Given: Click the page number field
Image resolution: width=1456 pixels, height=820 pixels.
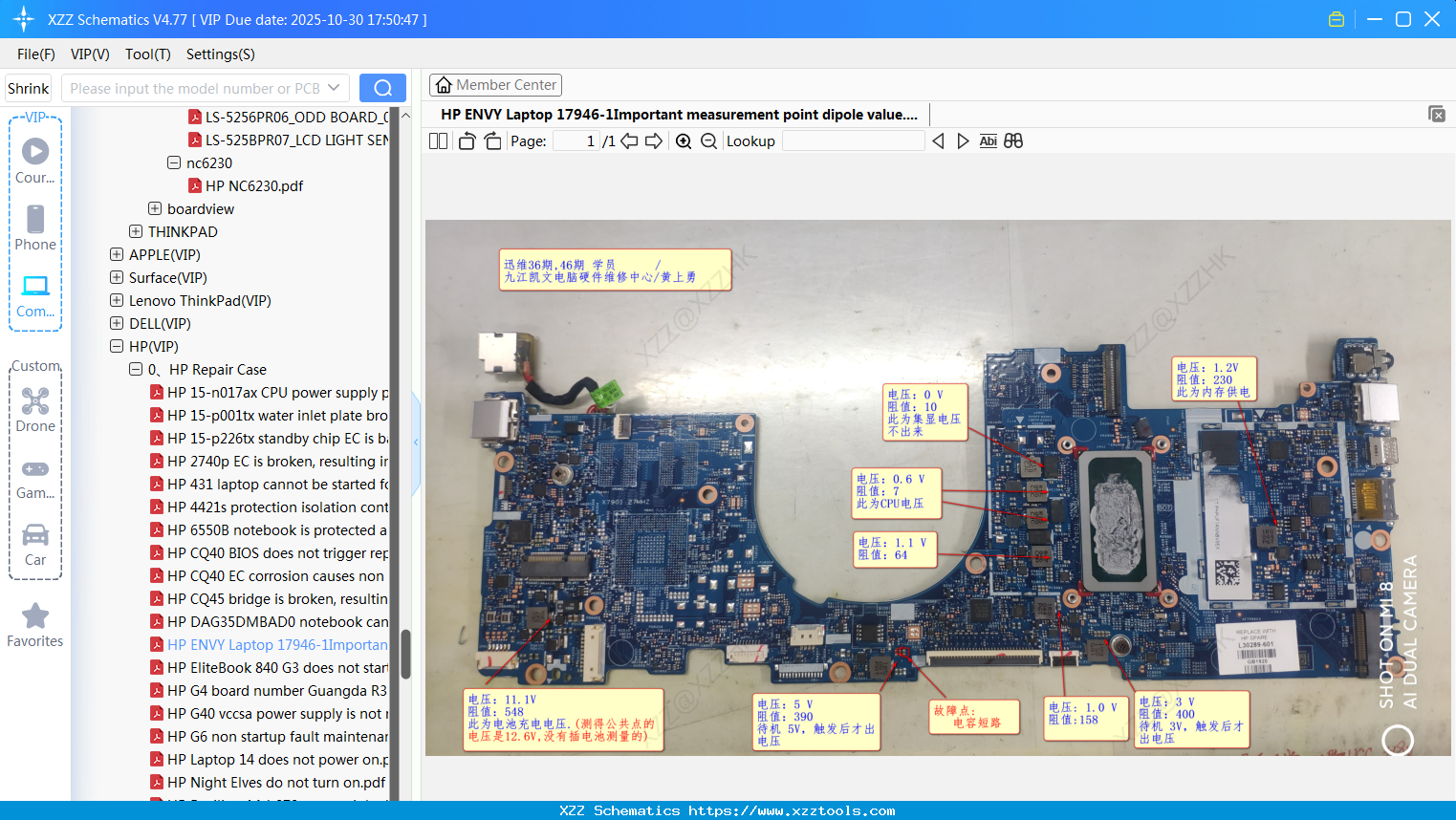Looking at the screenshot, I should pos(576,141).
